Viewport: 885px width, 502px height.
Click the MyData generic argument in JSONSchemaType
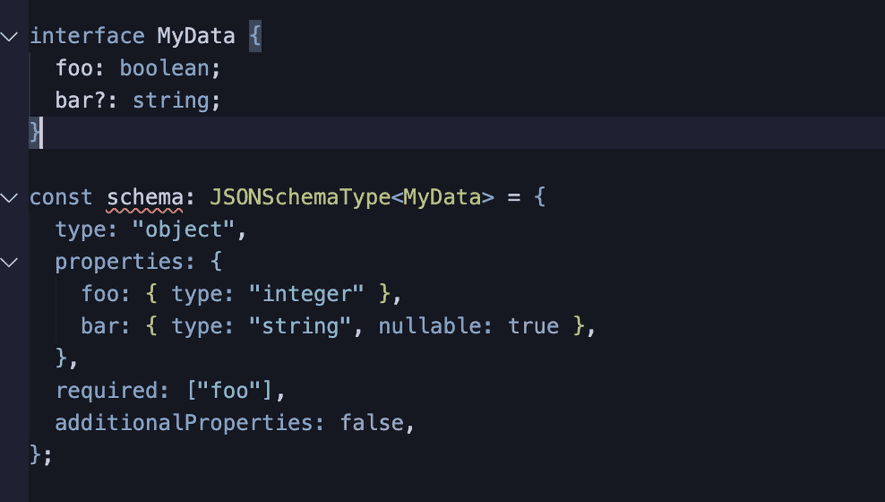click(x=442, y=198)
